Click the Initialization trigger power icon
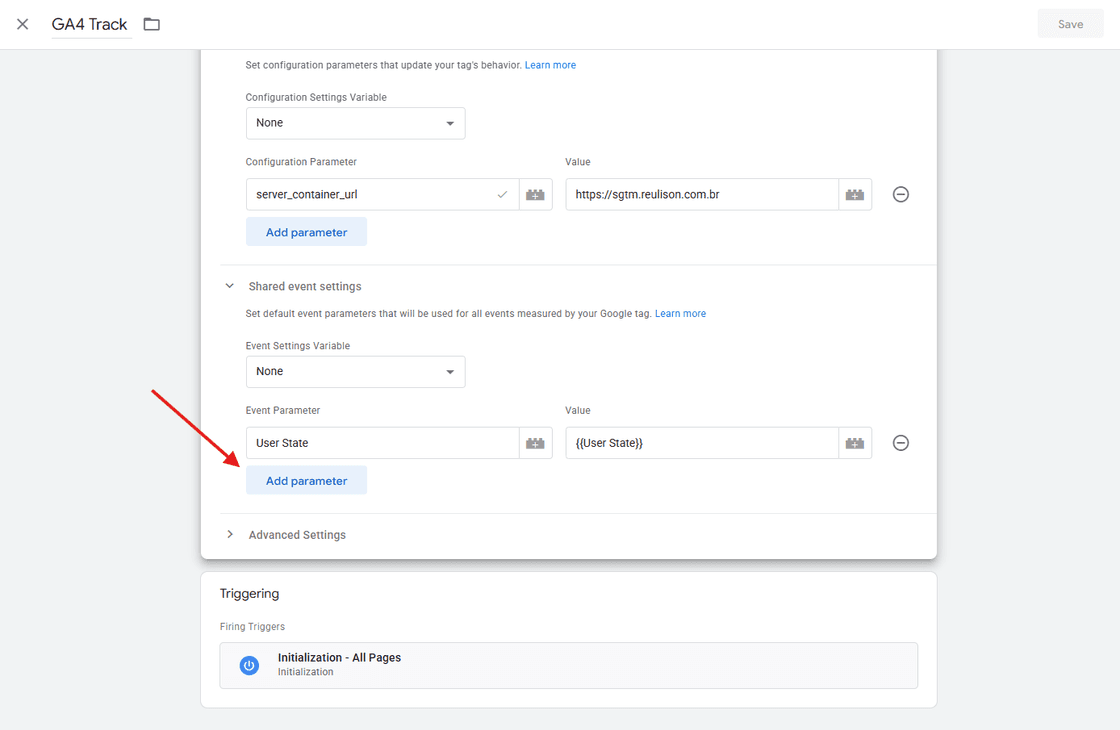This screenshot has height=730, width=1120. click(x=250, y=665)
